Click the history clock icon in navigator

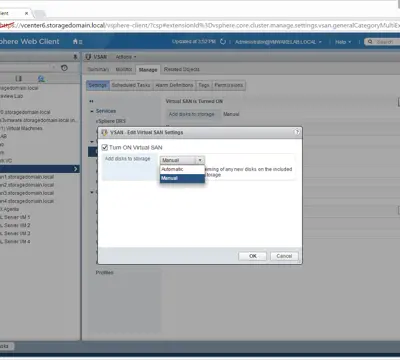click(64, 68)
